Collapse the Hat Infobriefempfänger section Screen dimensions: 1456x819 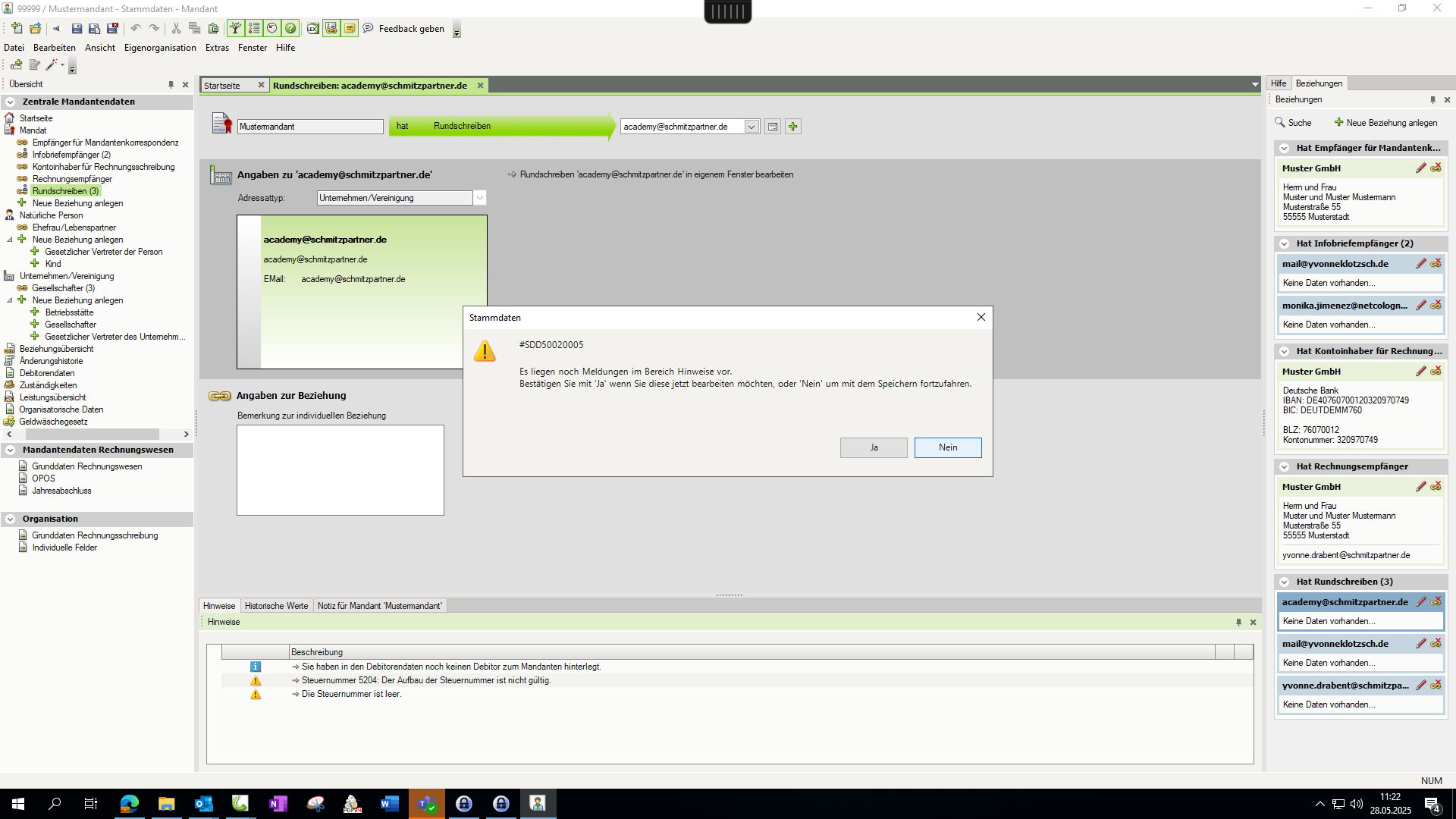1285,243
